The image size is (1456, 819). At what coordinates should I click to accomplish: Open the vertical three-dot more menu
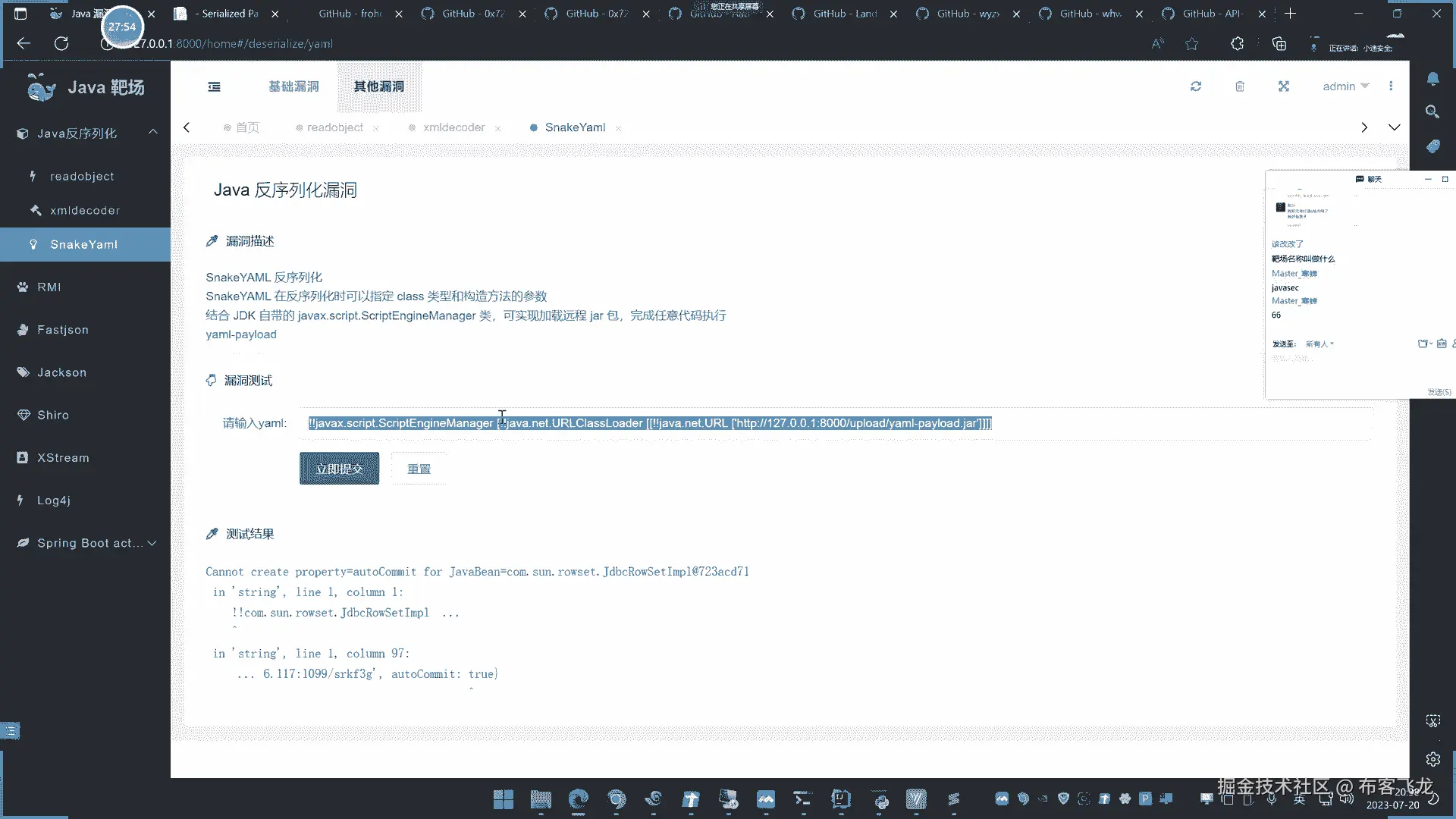pyautogui.click(x=1391, y=86)
